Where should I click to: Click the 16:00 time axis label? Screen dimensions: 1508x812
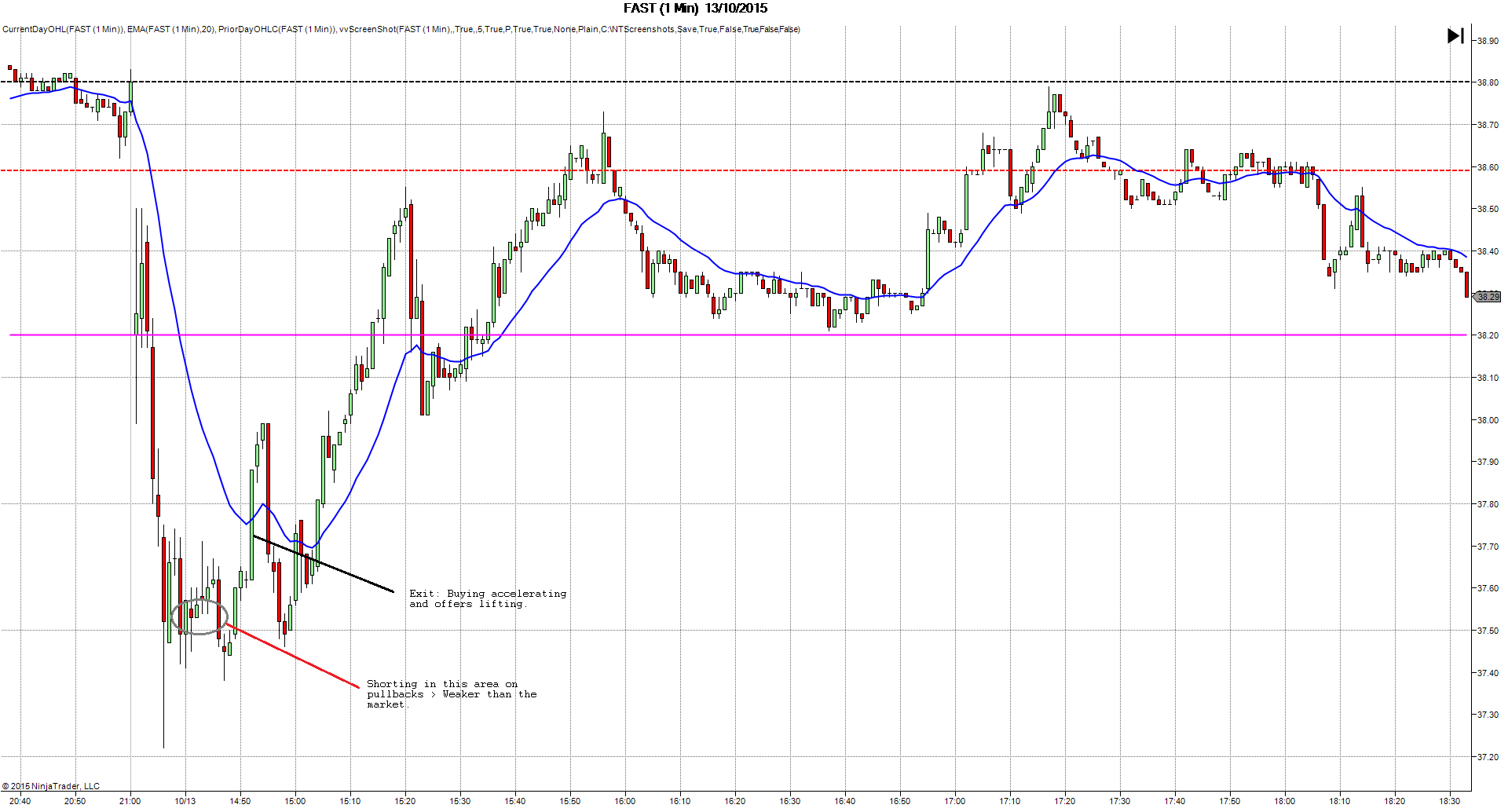[625, 802]
